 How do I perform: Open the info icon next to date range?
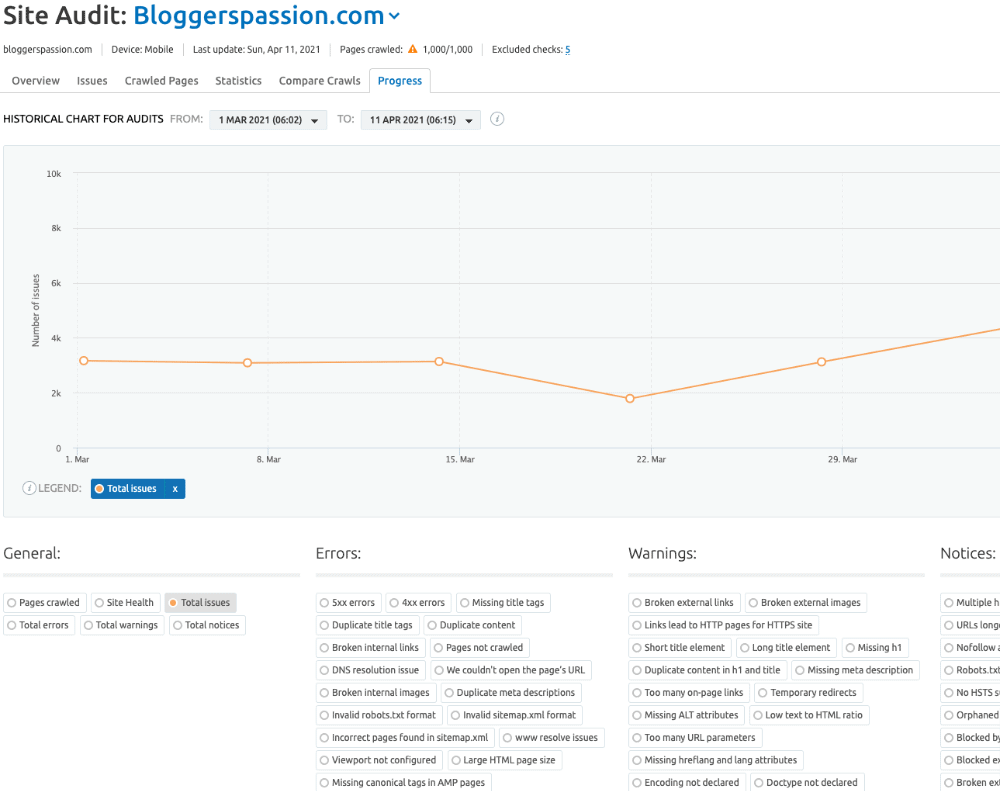[x=497, y=119]
